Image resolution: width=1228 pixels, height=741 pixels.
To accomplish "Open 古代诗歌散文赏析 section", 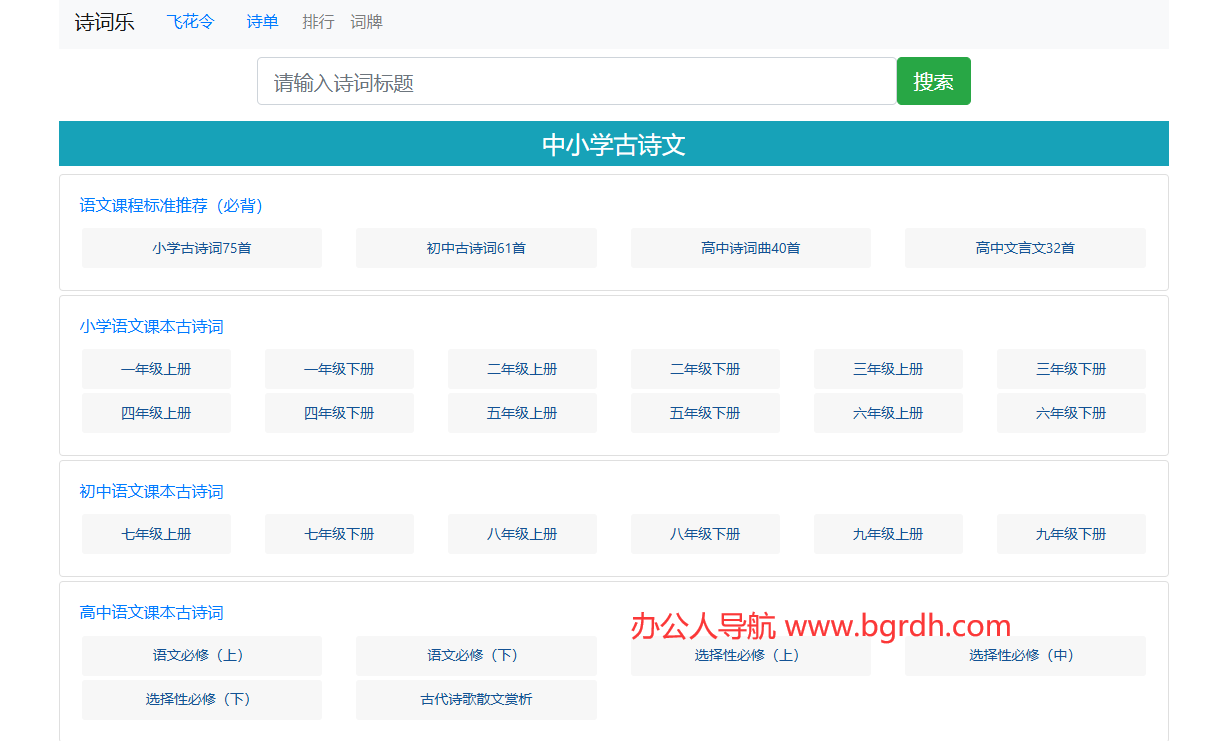I will [476, 700].
